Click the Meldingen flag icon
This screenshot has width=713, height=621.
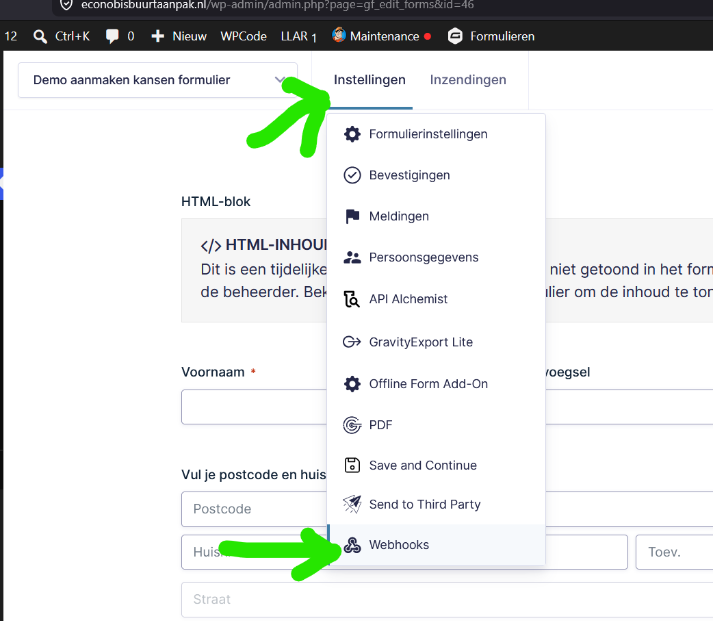(x=352, y=216)
